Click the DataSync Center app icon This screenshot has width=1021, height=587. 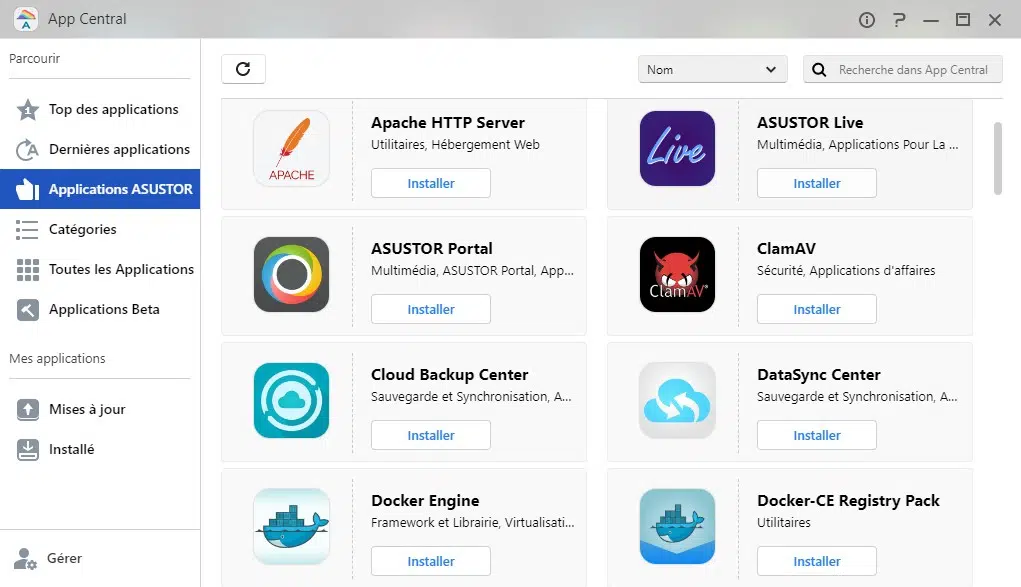(677, 400)
